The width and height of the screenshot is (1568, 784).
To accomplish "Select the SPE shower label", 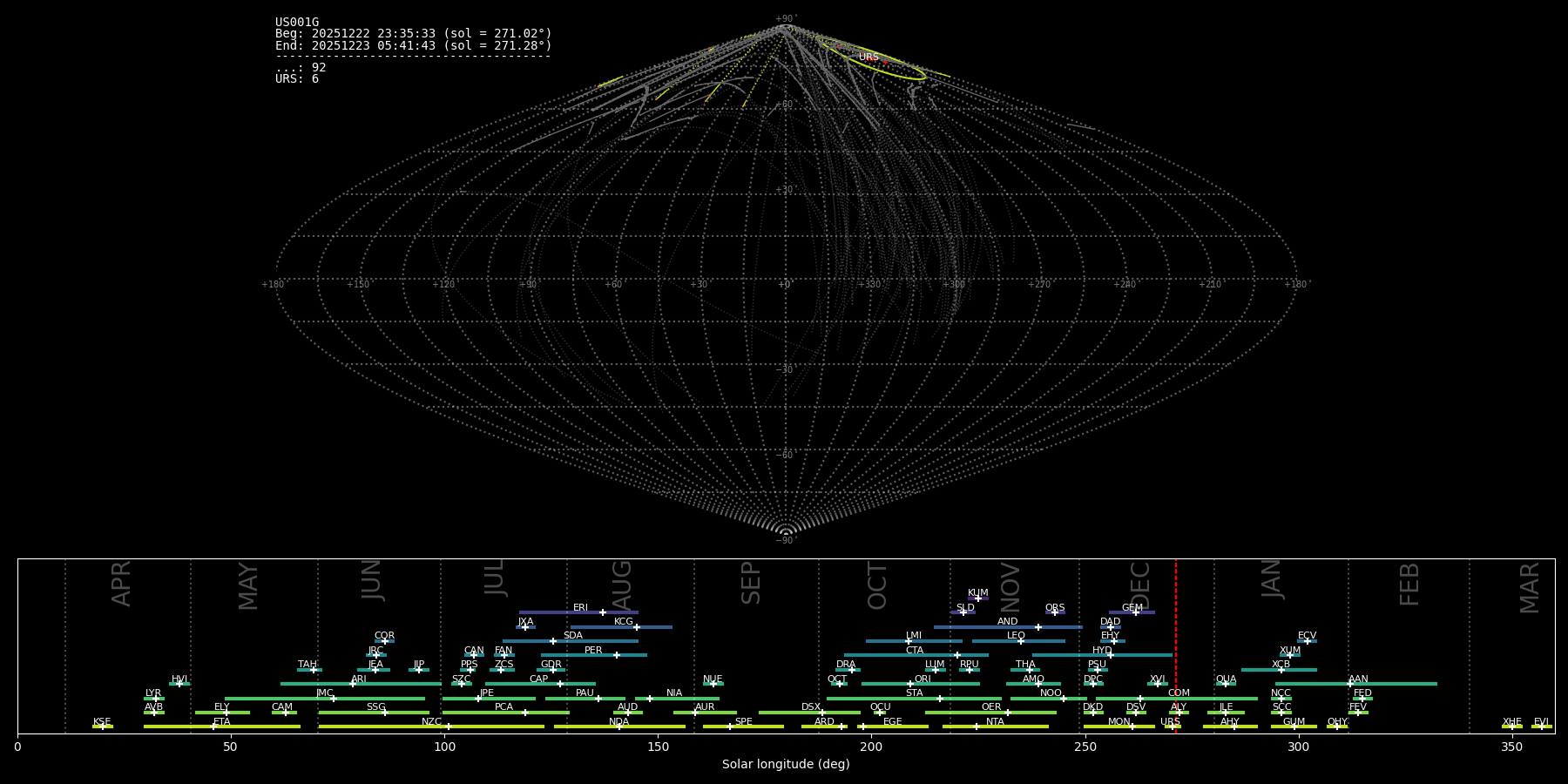I will pos(743,722).
